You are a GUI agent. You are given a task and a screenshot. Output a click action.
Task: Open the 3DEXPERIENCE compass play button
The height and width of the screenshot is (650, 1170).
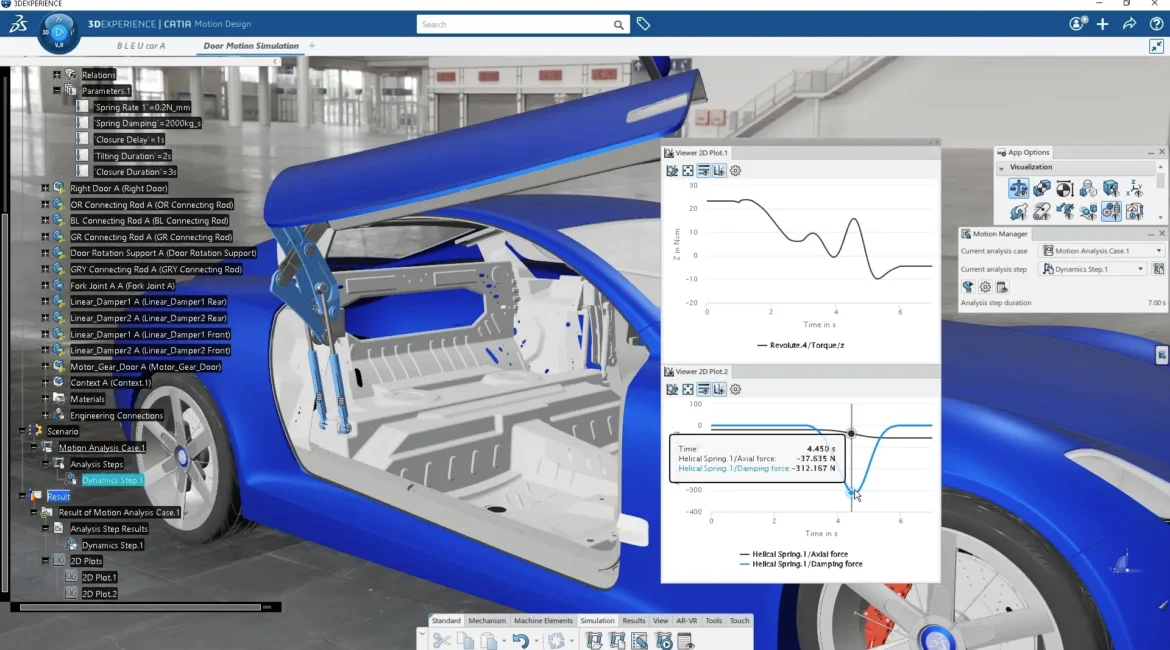point(59,33)
